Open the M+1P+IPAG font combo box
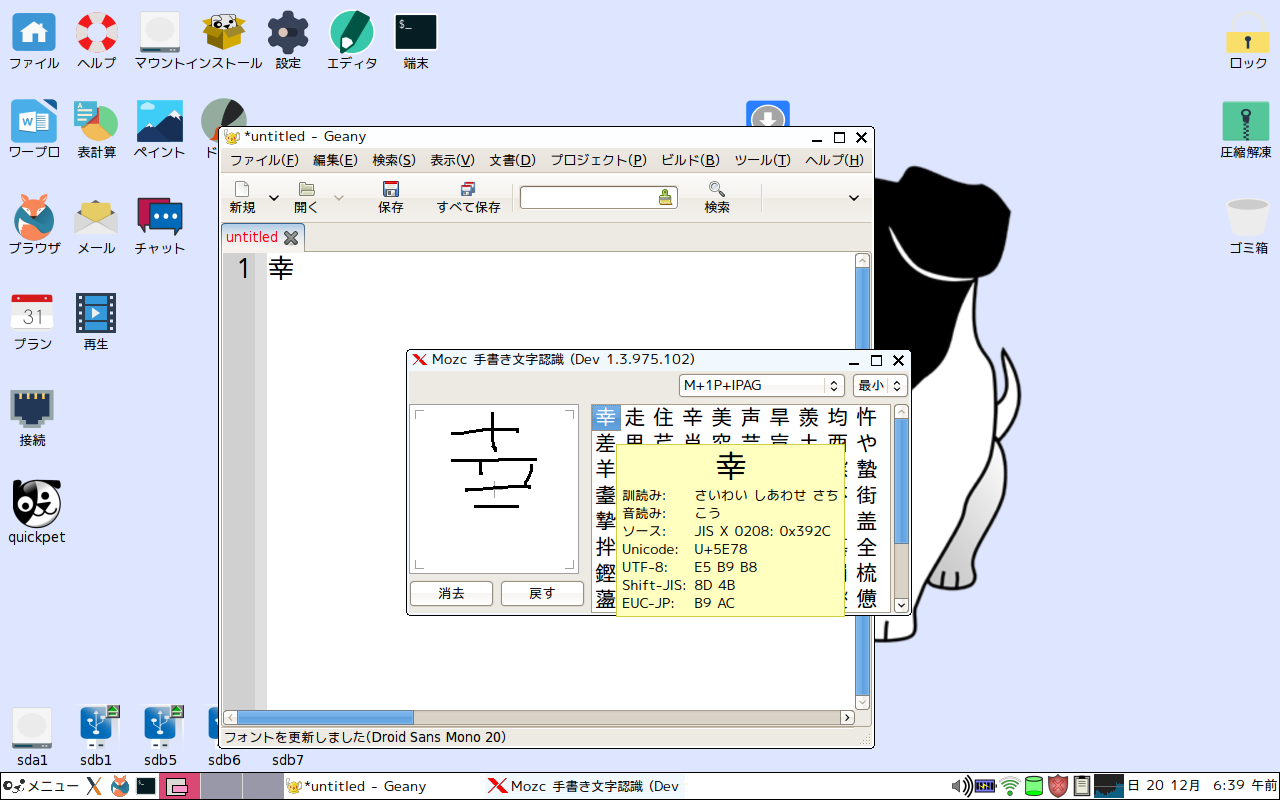This screenshot has width=1280, height=800. [762, 386]
